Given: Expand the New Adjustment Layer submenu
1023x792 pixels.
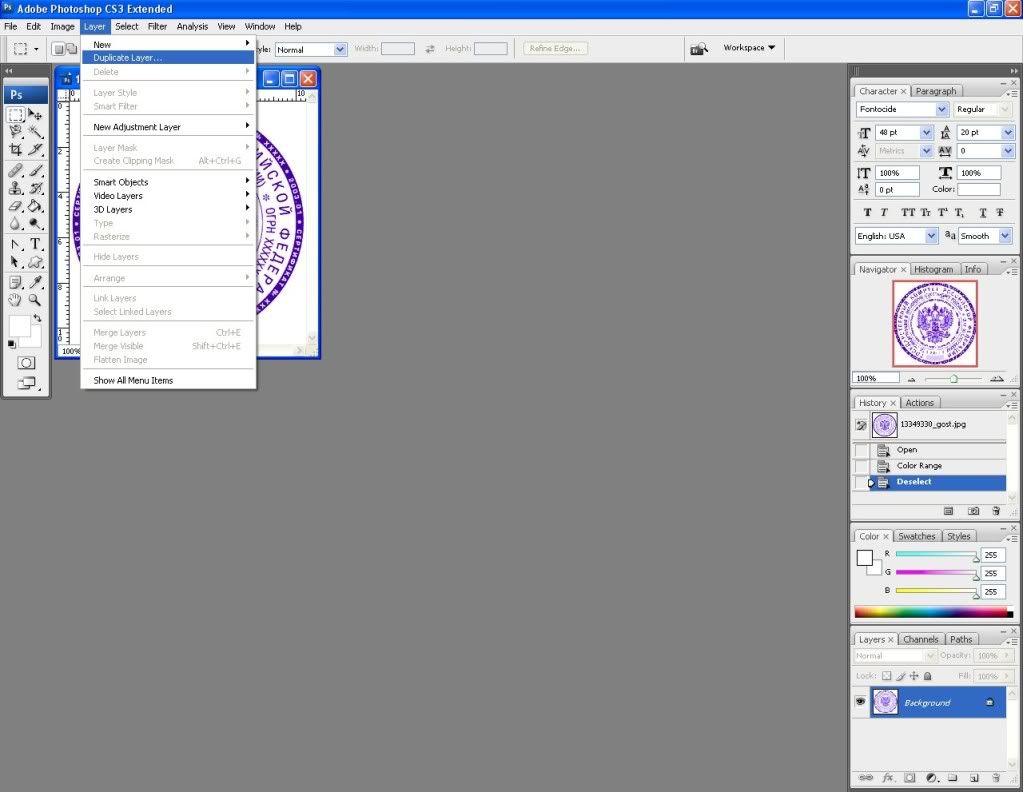Looking at the screenshot, I should pos(168,127).
